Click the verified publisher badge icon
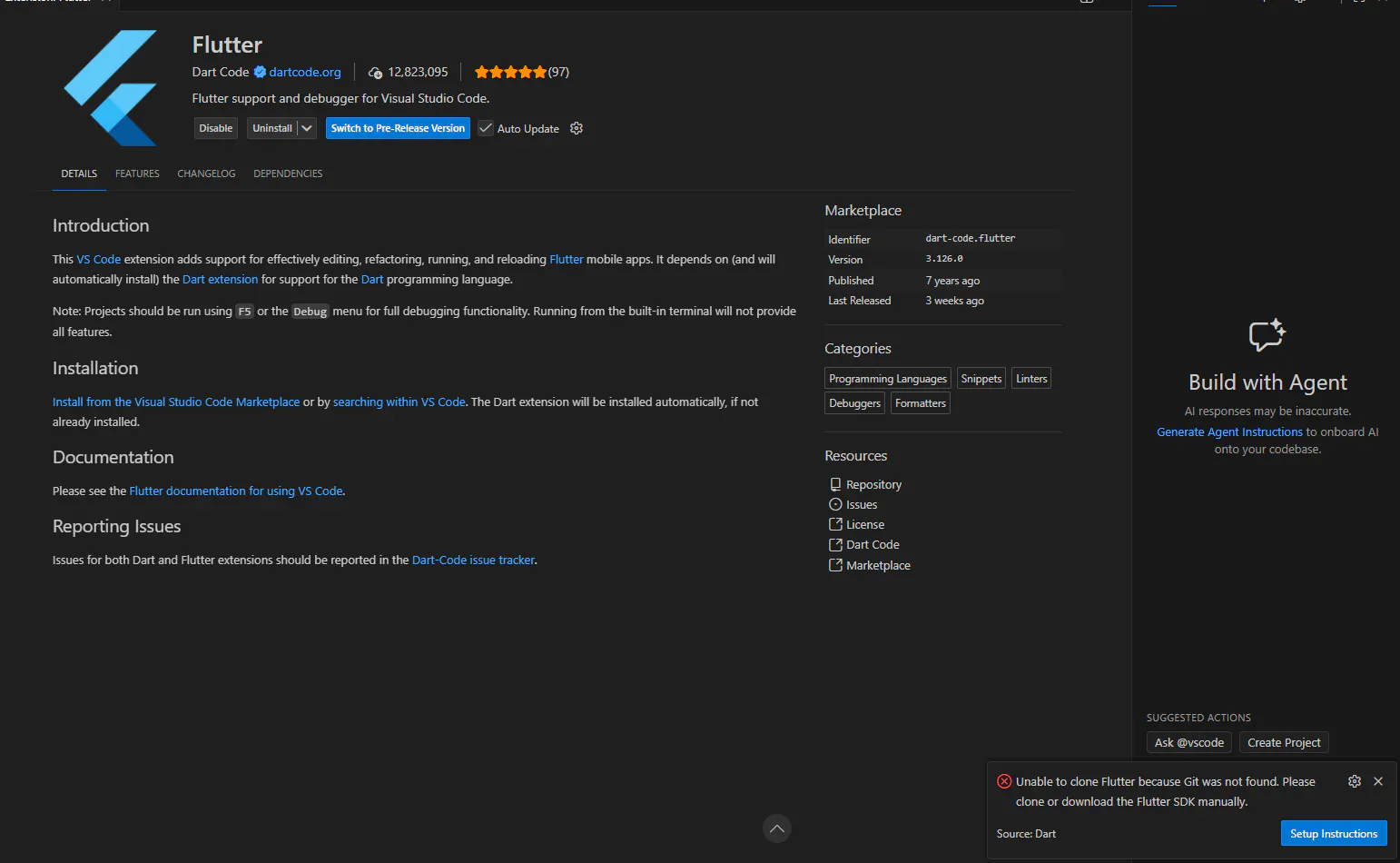 (260, 72)
